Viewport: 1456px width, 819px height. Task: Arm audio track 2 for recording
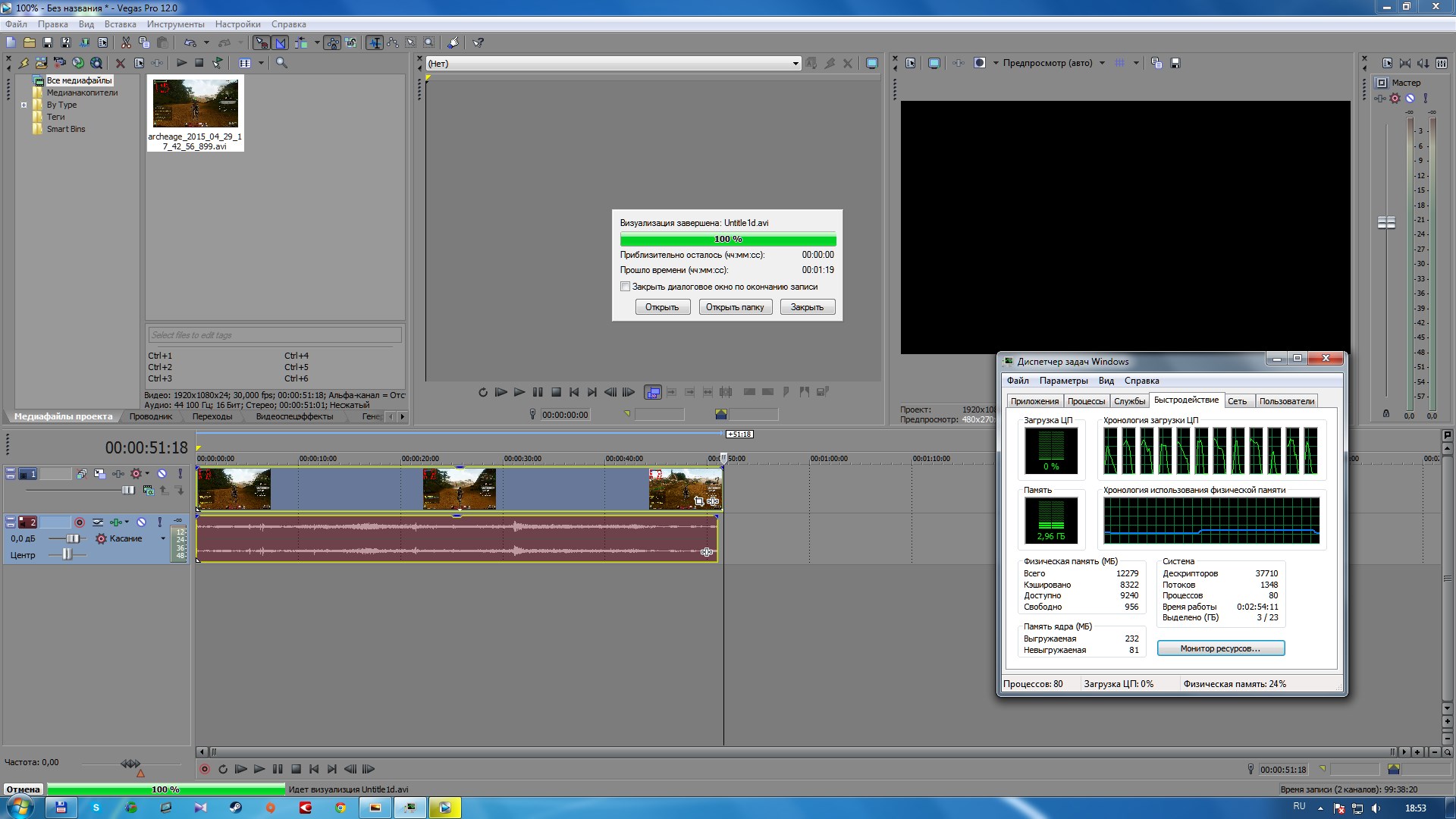(x=80, y=522)
